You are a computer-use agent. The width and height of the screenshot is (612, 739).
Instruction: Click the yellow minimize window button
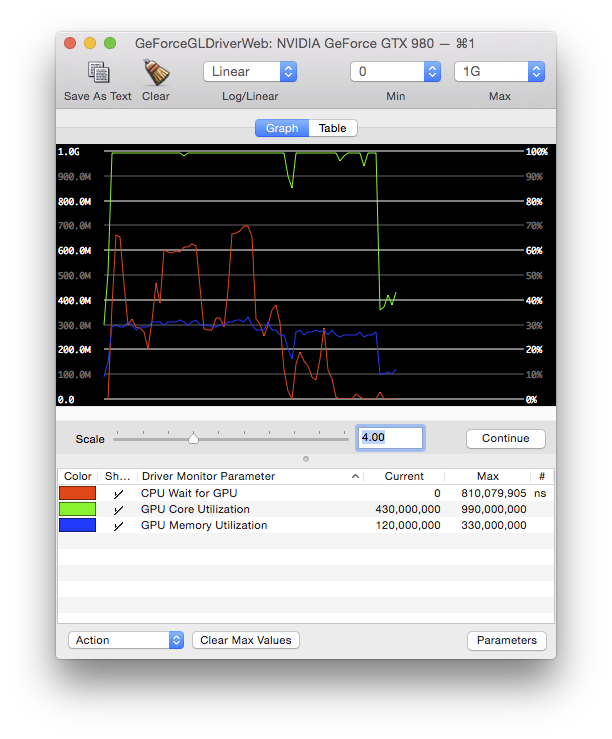pos(90,43)
